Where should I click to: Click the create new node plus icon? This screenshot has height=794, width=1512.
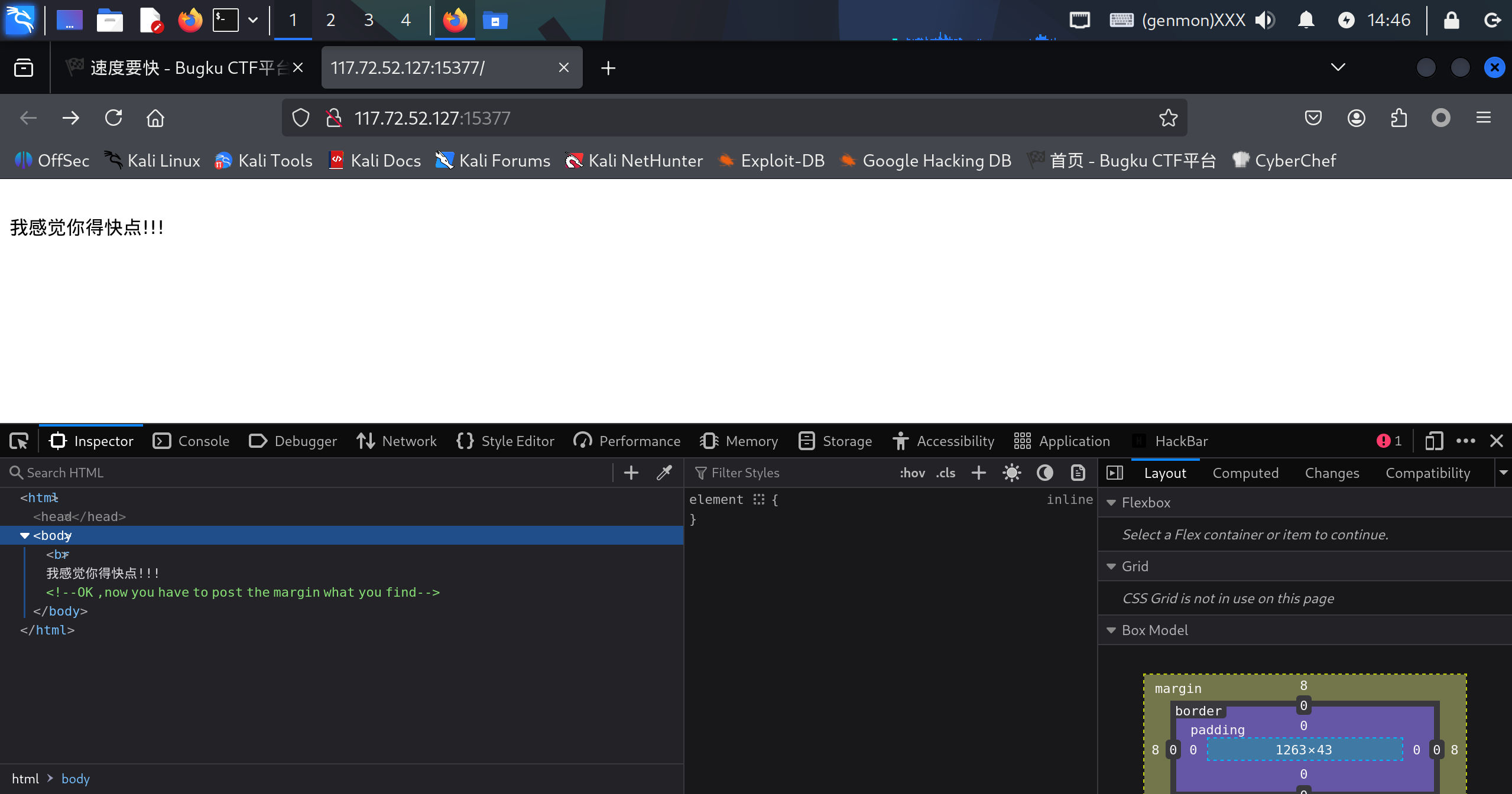click(631, 473)
